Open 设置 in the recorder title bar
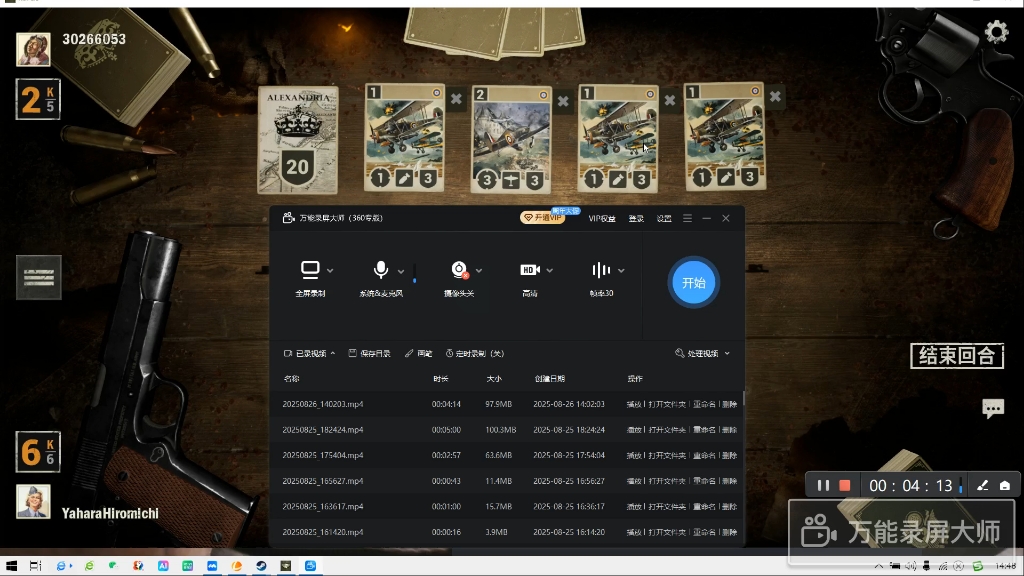 pyautogui.click(x=664, y=218)
